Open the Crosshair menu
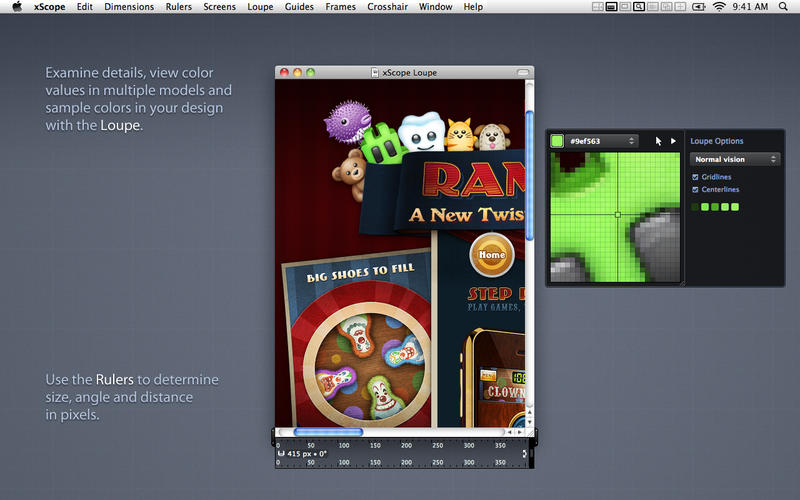Viewport: 800px width, 500px height. point(386,7)
